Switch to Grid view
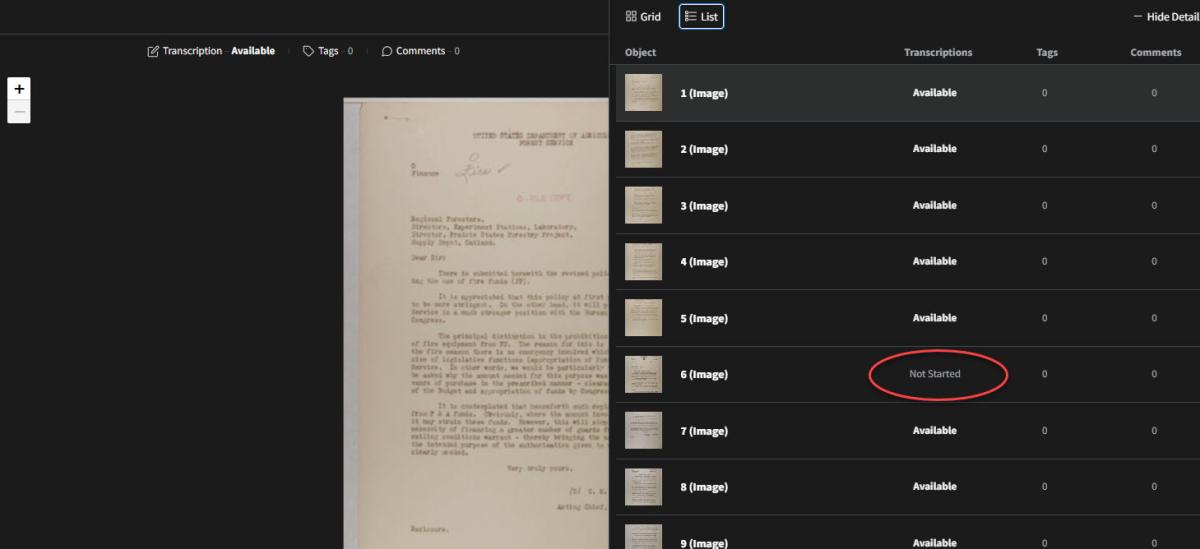1200x549 pixels. [x=643, y=17]
